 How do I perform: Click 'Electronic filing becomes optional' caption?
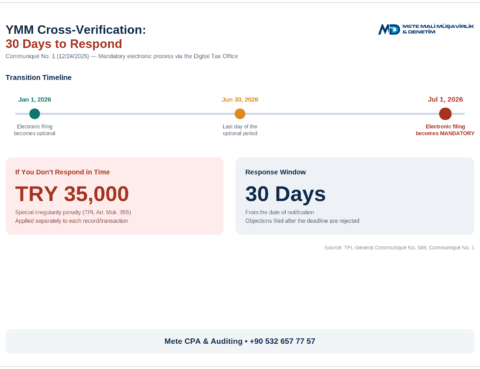pyautogui.click(x=35, y=130)
